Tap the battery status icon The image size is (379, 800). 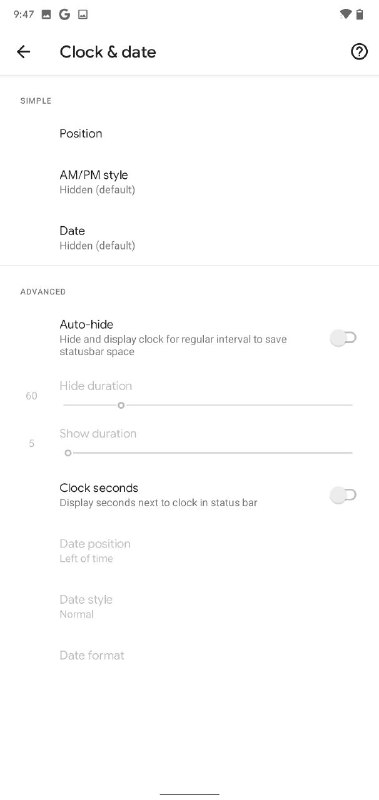360,14
